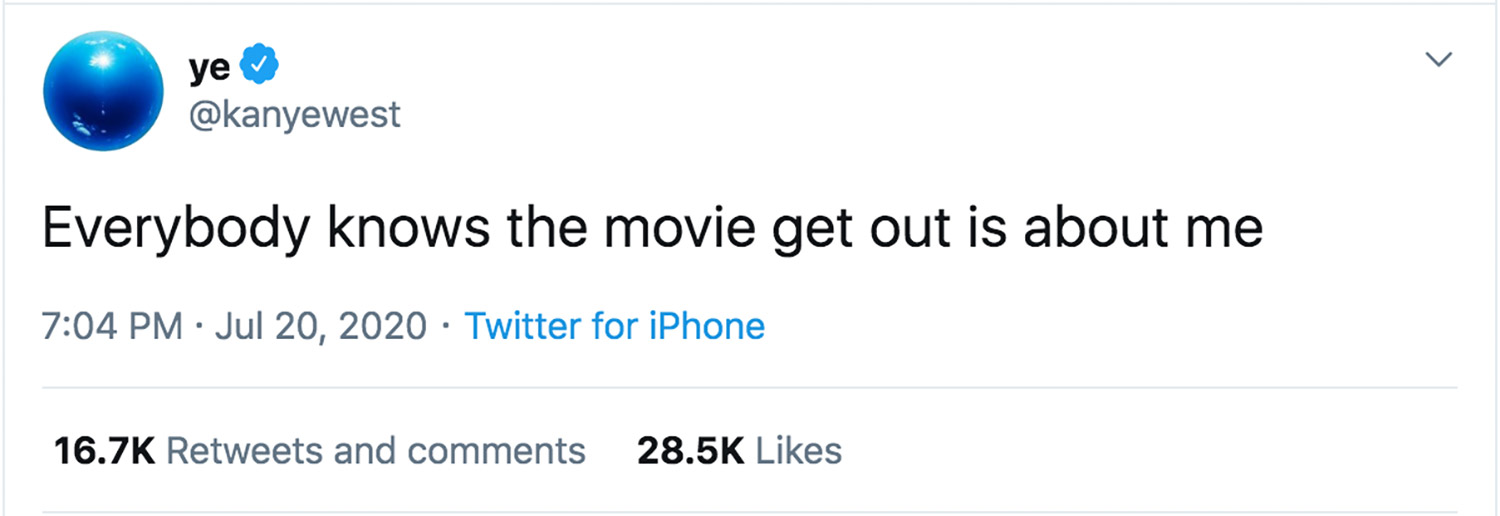Click the 7:04 PM timestamp

[112, 327]
